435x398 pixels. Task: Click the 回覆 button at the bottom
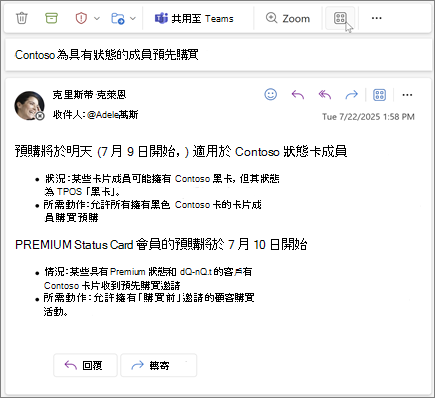tap(85, 365)
